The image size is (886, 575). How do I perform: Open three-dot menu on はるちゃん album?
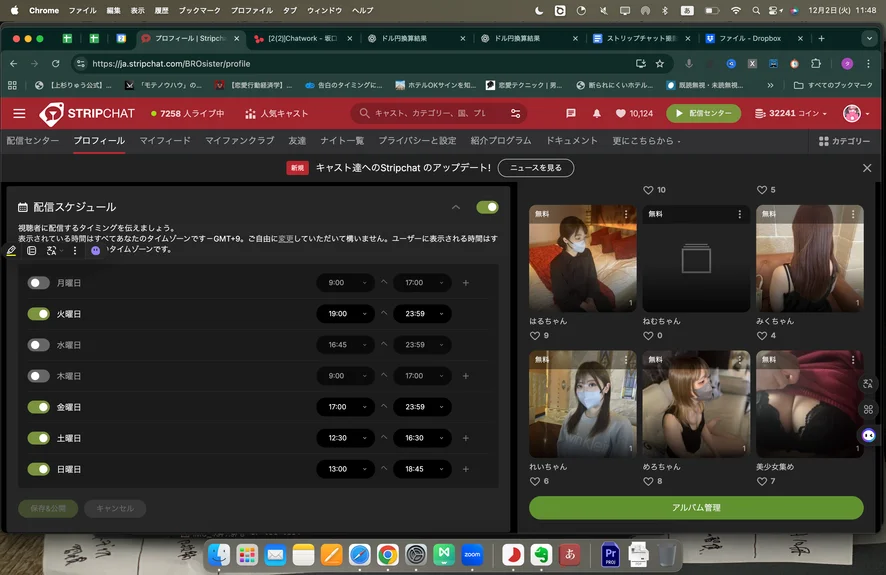click(626, 214)
